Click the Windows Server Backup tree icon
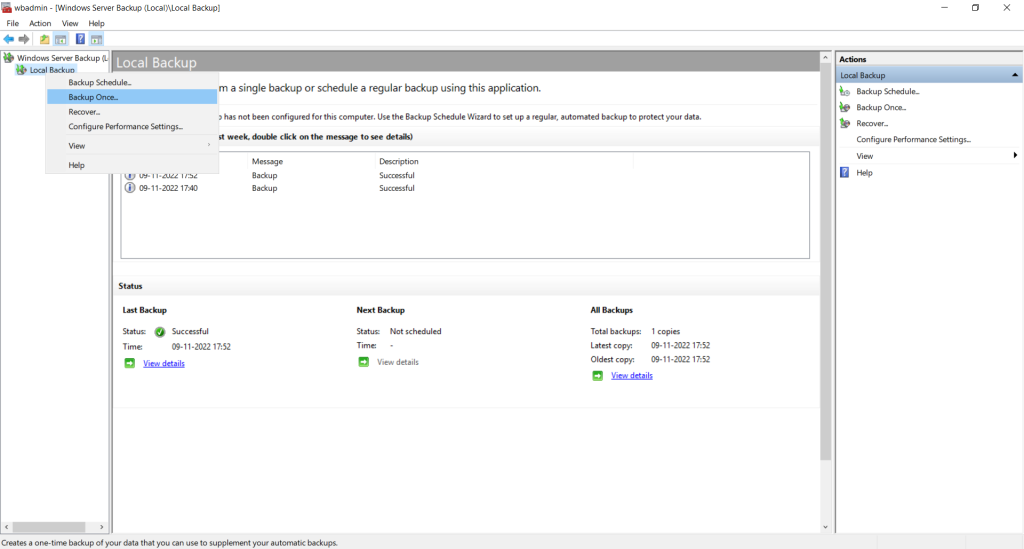Screen dimensions: 1024x549 tap(8, 57)
